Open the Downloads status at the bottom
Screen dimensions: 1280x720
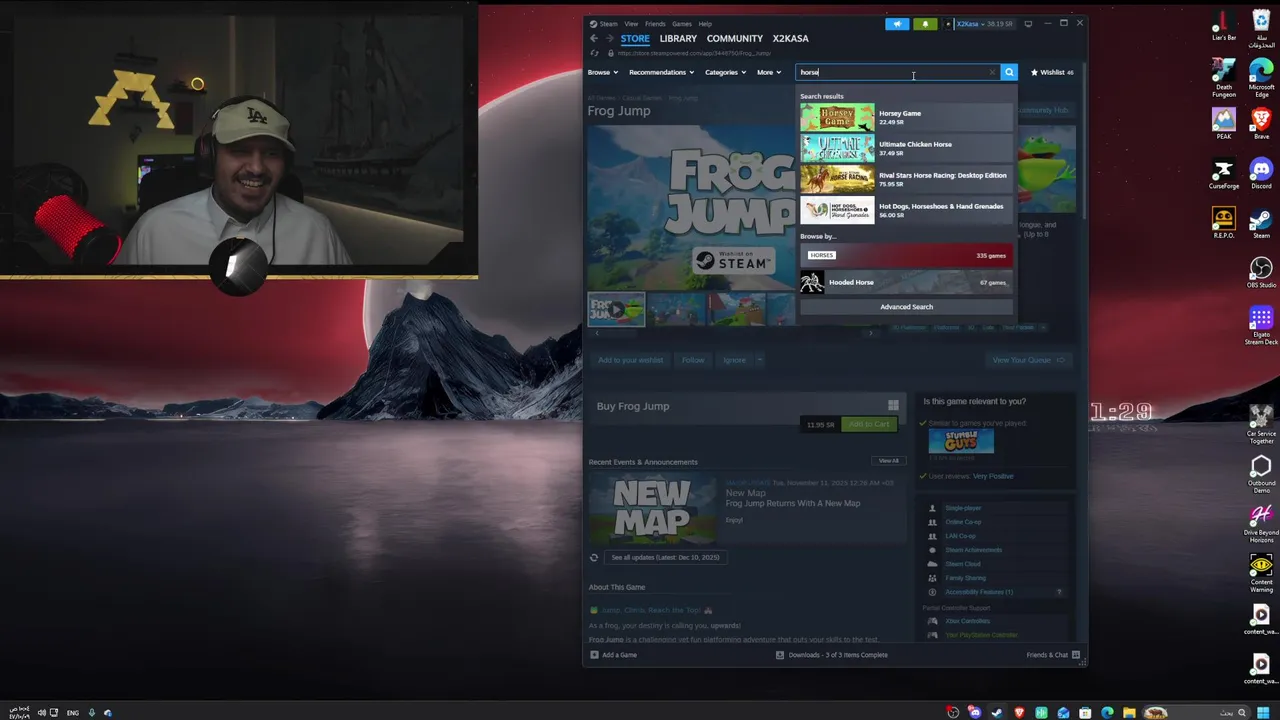point(831,655)
